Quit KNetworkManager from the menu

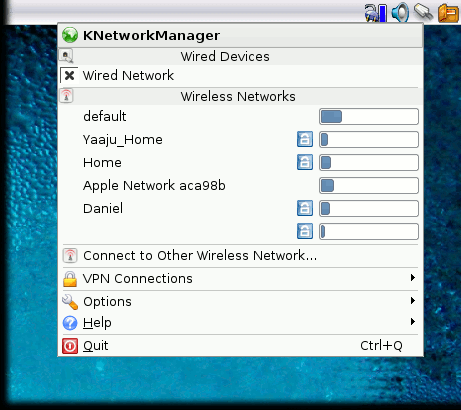[240, 346]
